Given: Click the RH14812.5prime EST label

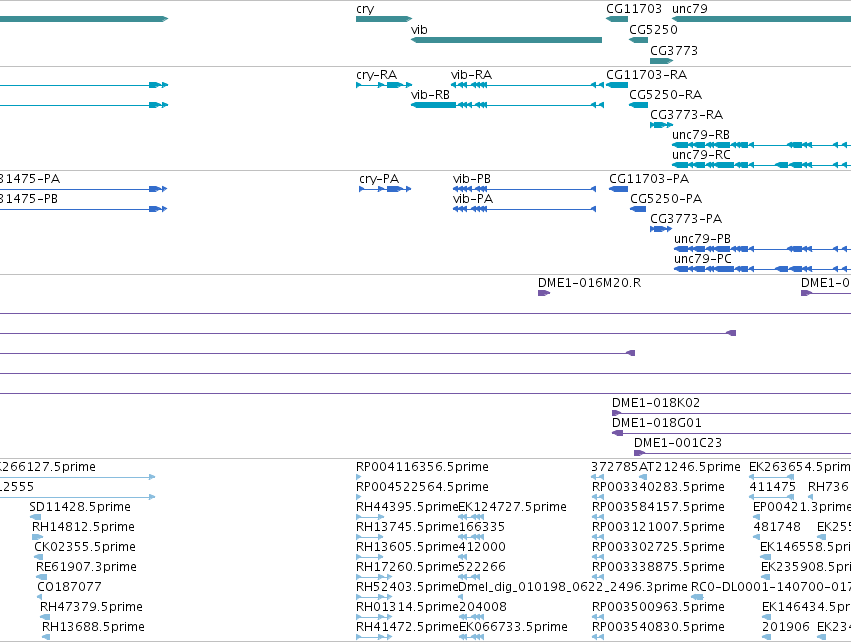Looking at the screenshot, I should (x=83, y=527).
